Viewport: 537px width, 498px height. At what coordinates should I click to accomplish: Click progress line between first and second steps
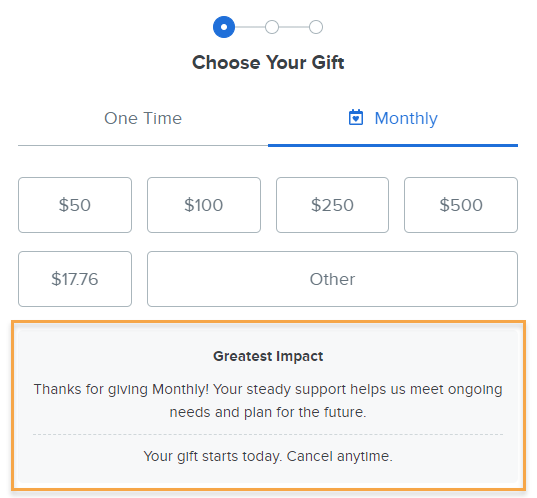click(x=250, y=27)
